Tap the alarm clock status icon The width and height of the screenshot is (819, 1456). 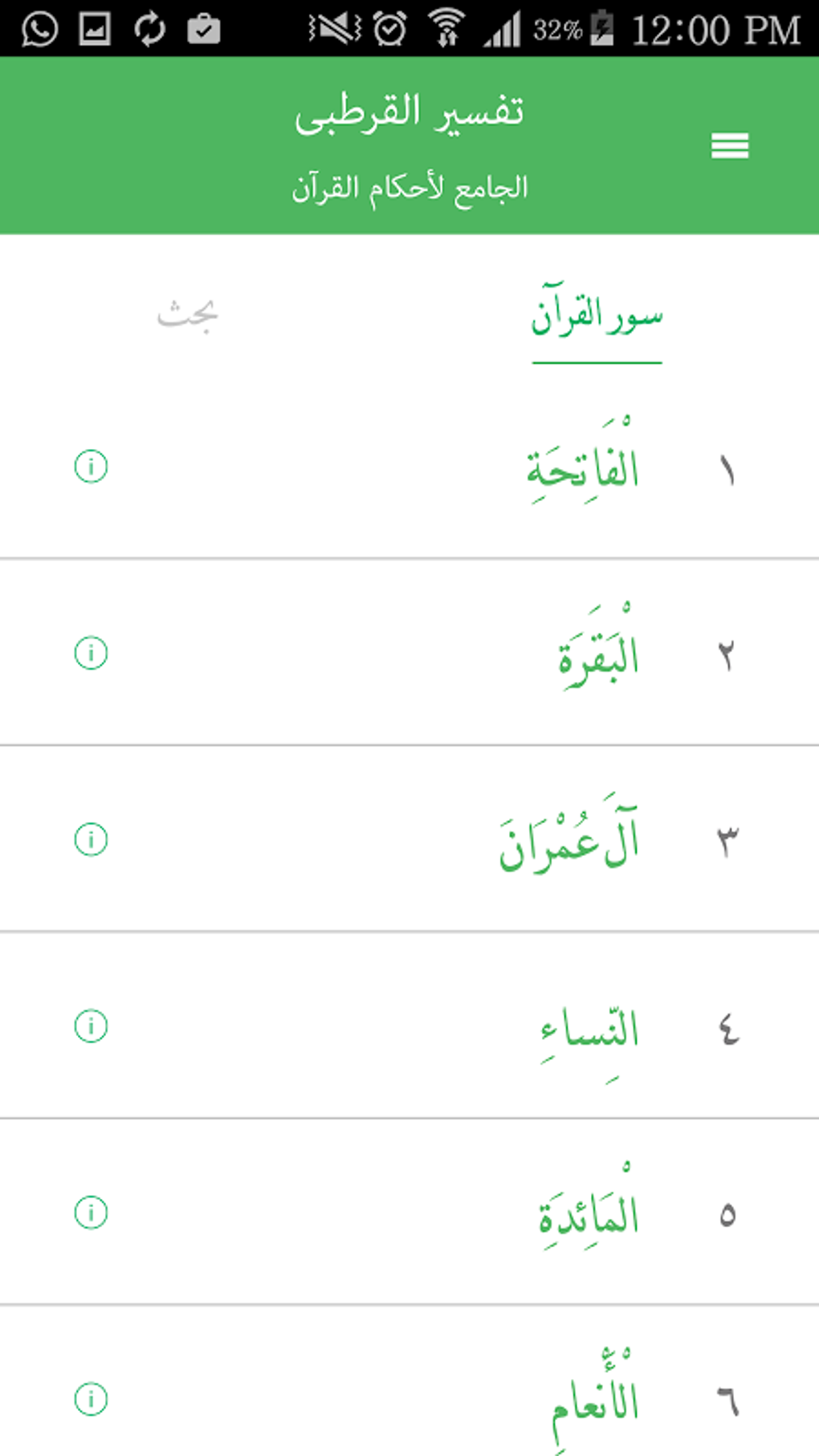pyautogui.click(x=390, y=30)
